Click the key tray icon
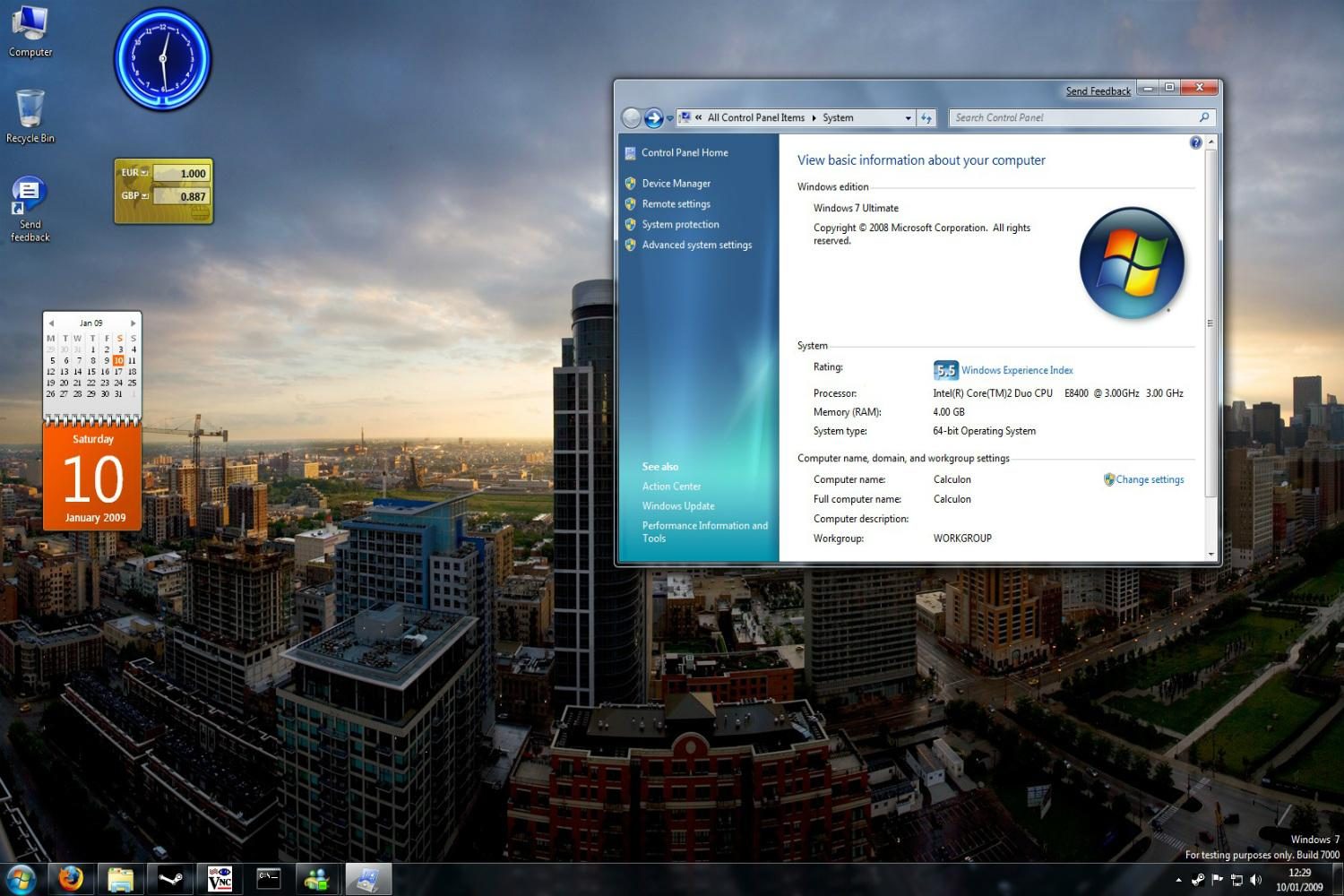 tap(1198, 880)
